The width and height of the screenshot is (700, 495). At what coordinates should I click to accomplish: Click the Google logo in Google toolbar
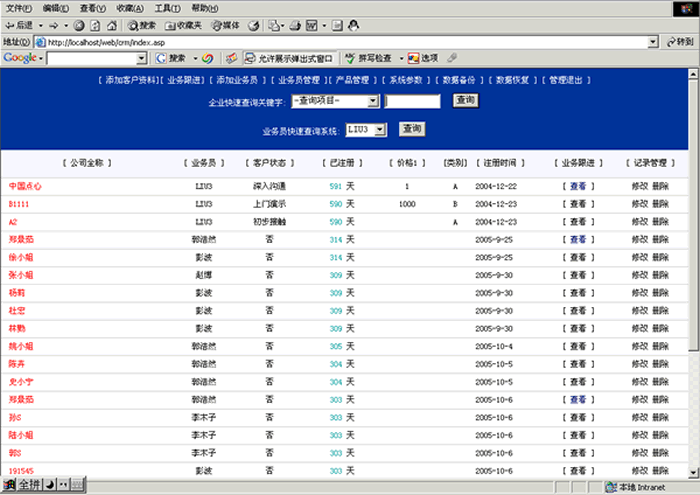pos(20,58)
